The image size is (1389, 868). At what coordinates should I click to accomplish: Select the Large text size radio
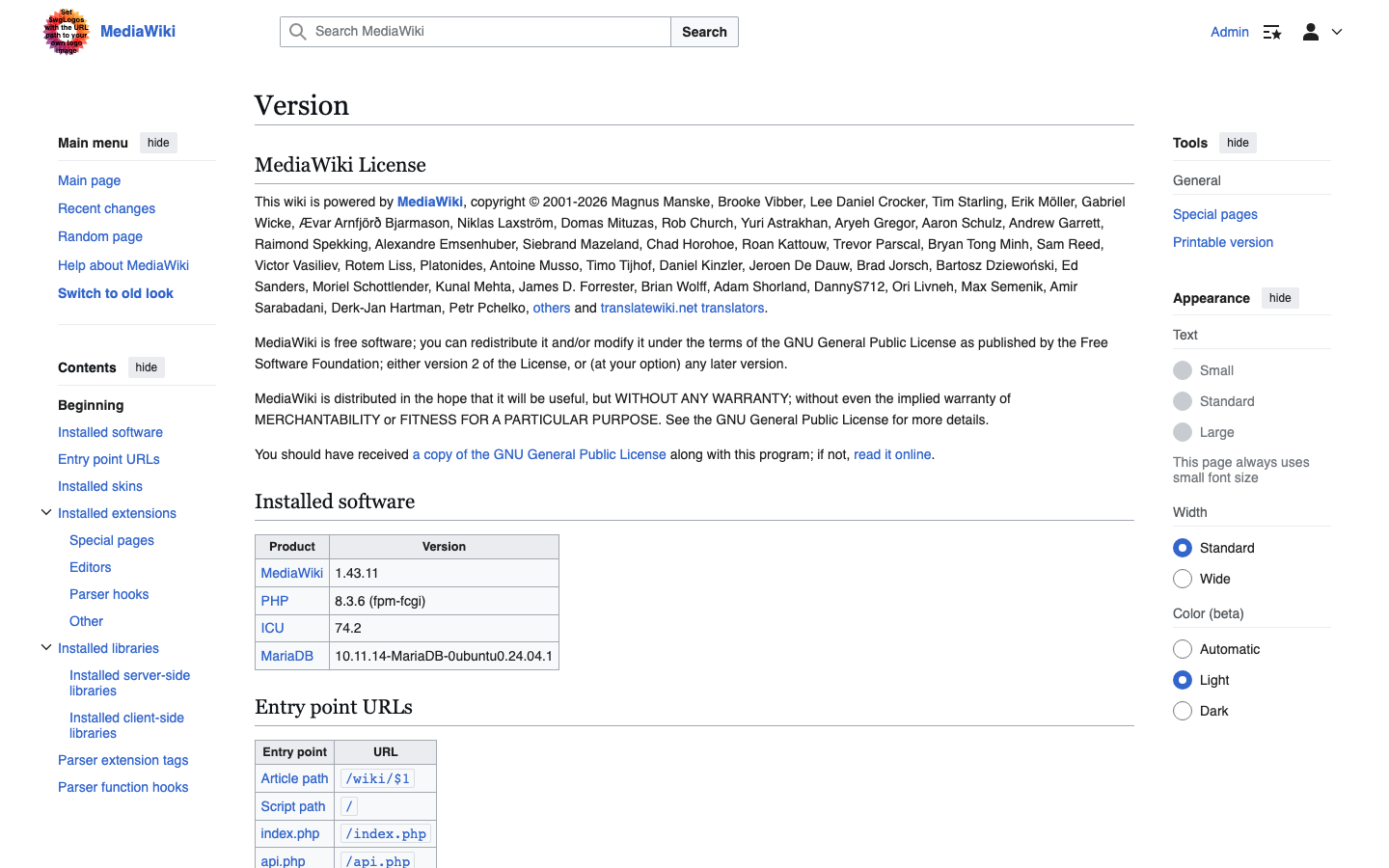click(x=1183, y=432)
